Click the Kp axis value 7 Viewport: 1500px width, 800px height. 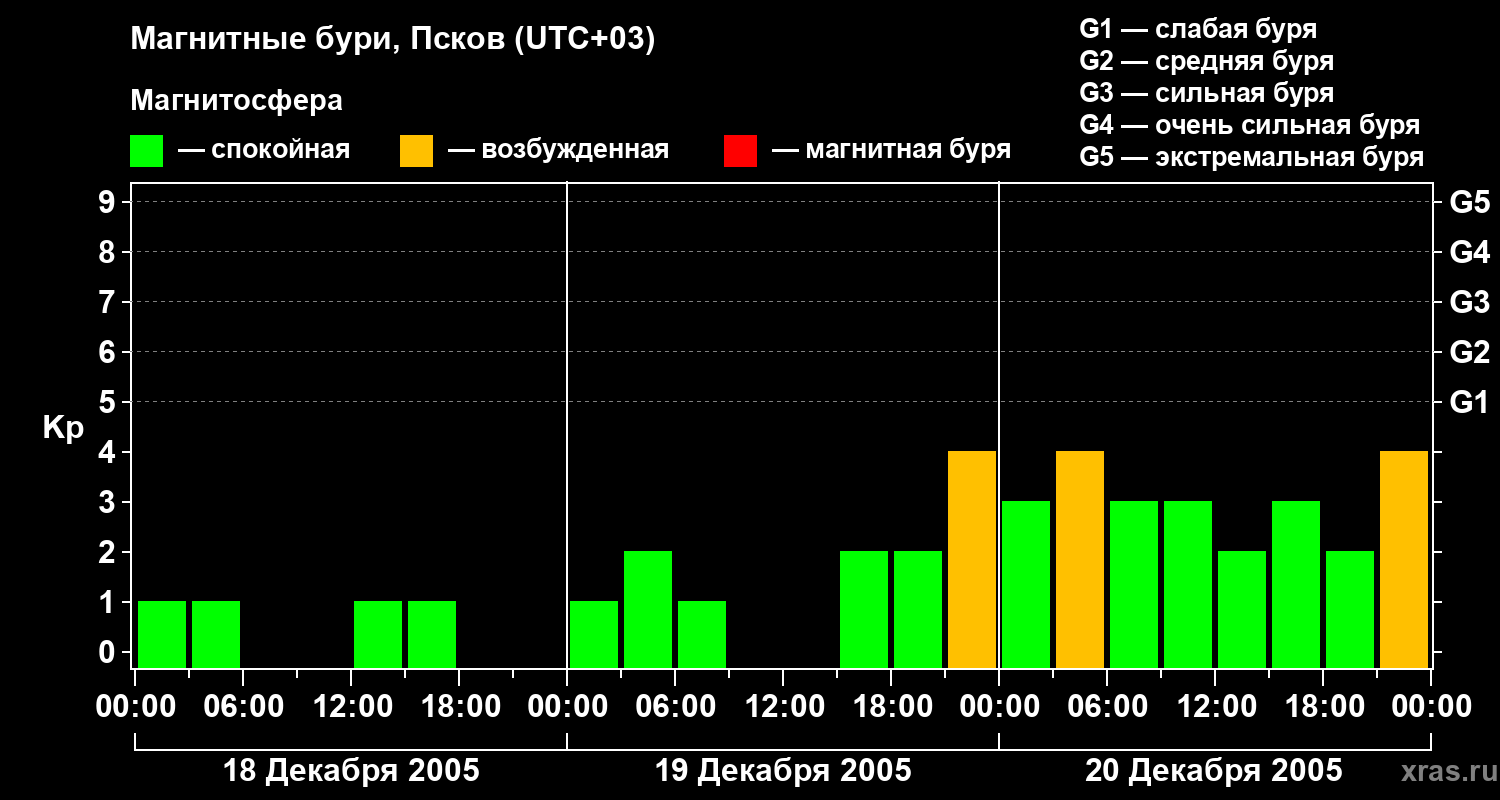(x=109, y=302)
